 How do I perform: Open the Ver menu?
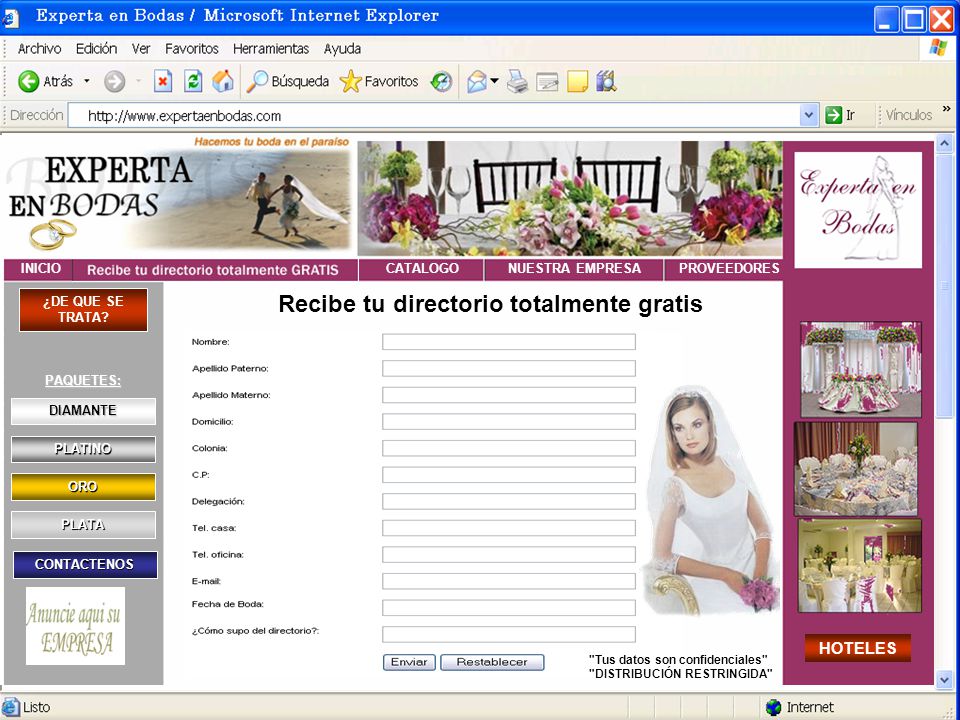[x=141, y=49]
